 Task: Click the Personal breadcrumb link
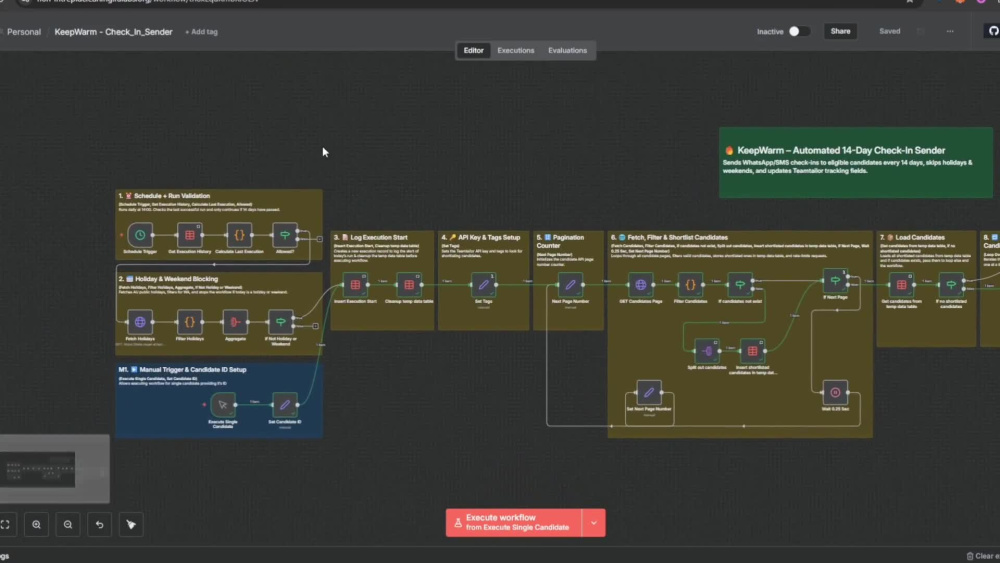(x=24, y=32)
